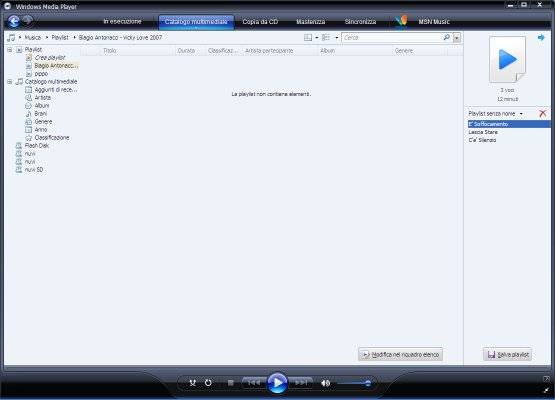Switch to full screen with the corner icon above
This screenshot has width=555, height=400.
coord(547,379)
